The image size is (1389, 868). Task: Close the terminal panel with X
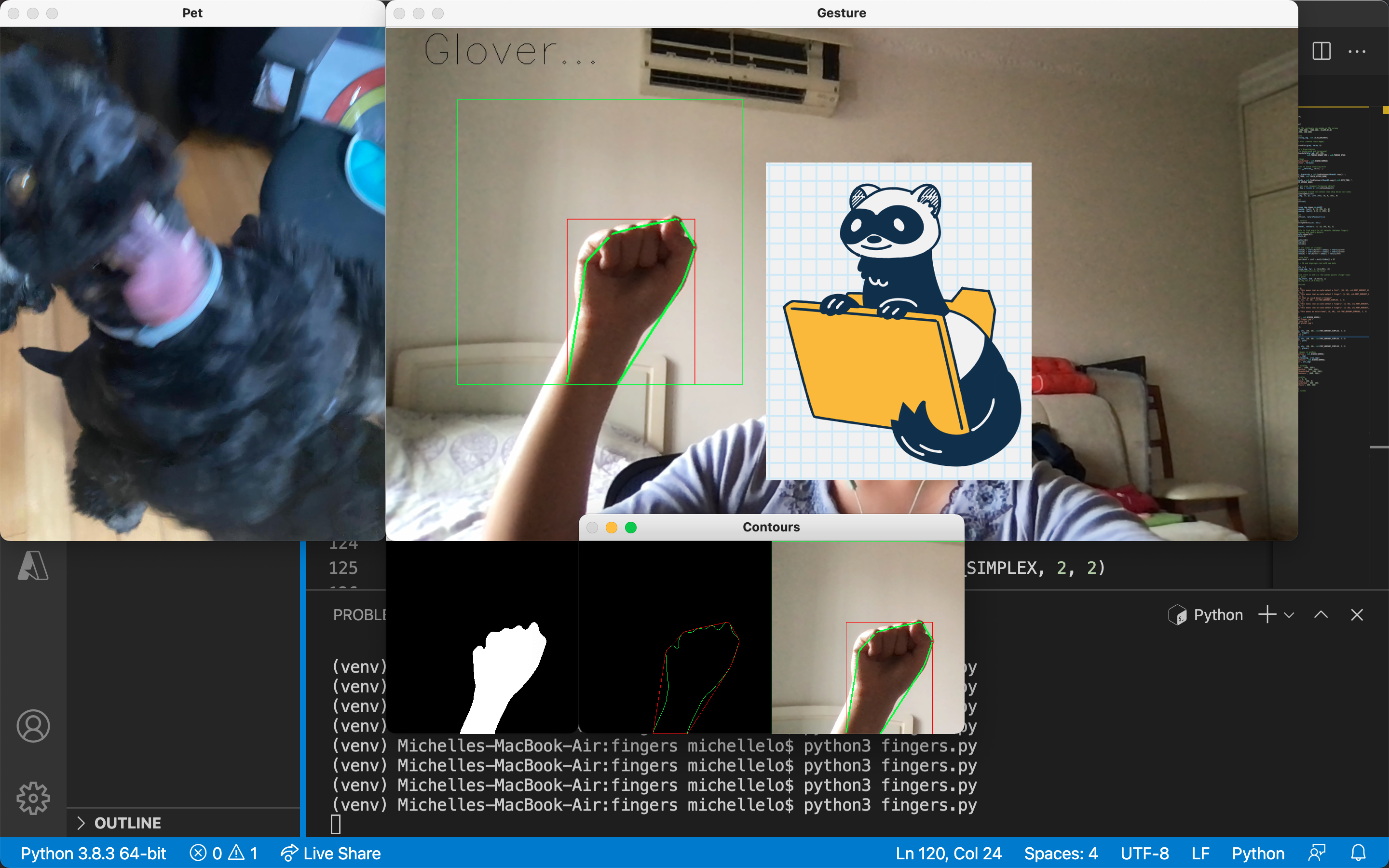1357,615
